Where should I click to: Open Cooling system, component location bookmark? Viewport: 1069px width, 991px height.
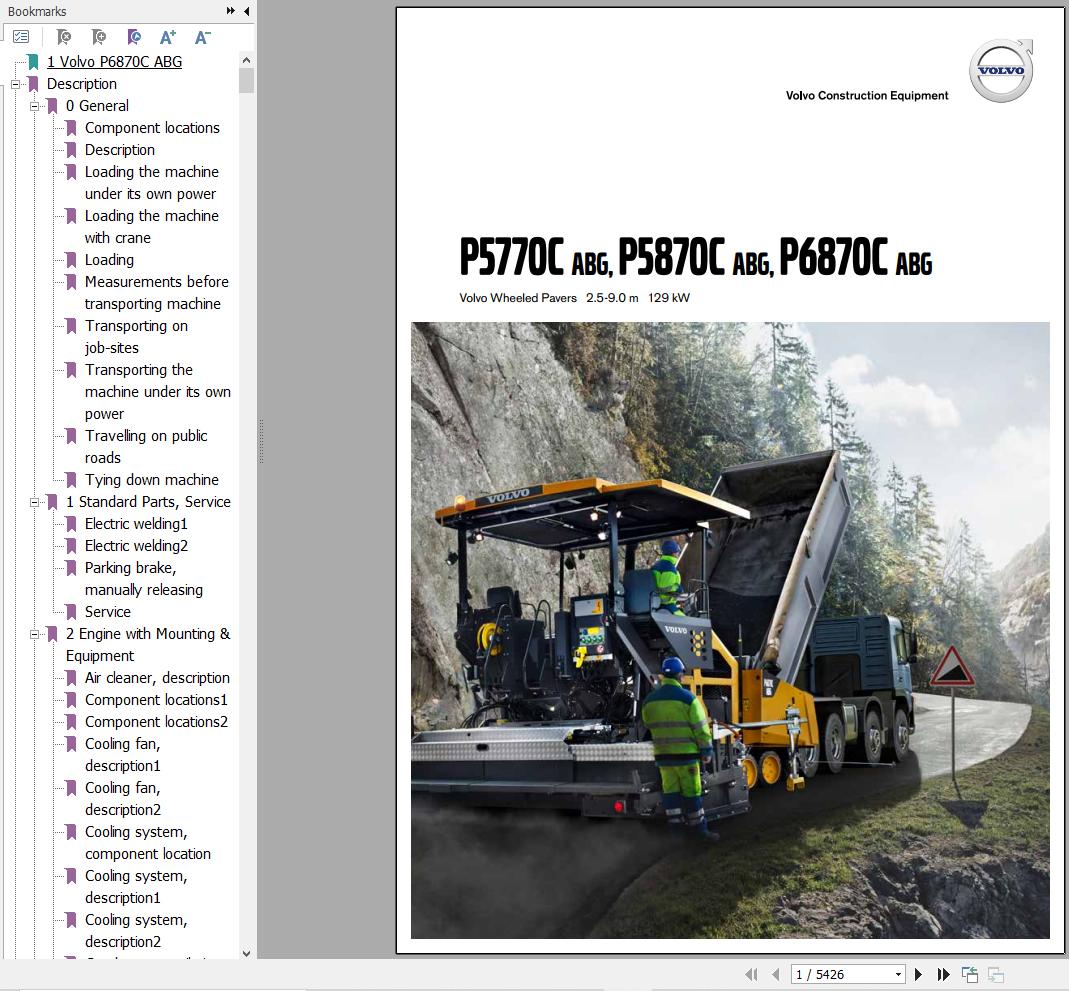pyautogui.click(x=148, y=842)
